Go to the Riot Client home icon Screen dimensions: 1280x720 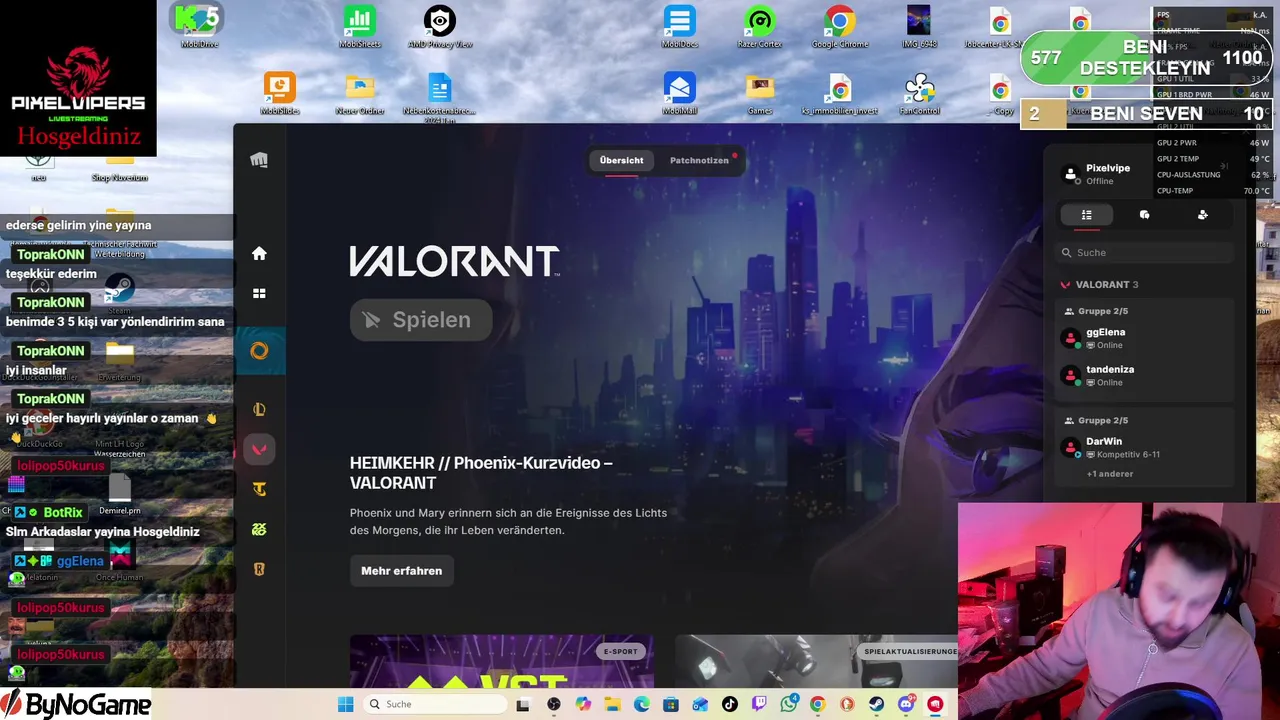coord(259,254)
